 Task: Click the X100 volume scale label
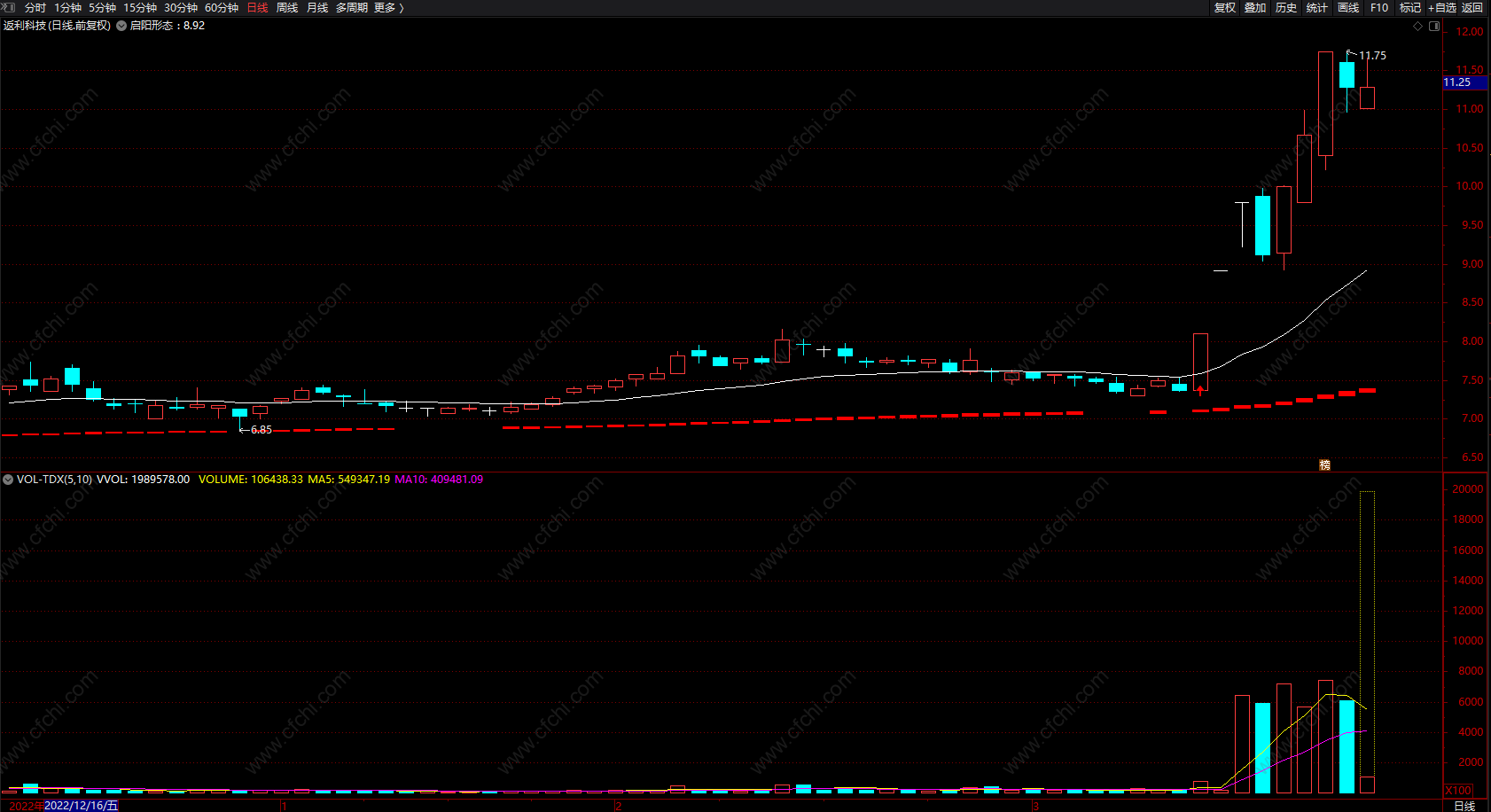(x=1458, y=791)
